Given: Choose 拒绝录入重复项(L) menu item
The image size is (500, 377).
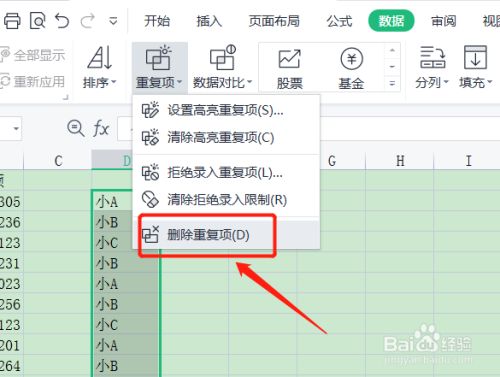Looking at the screenshot, I should click(x=226, y=172).
